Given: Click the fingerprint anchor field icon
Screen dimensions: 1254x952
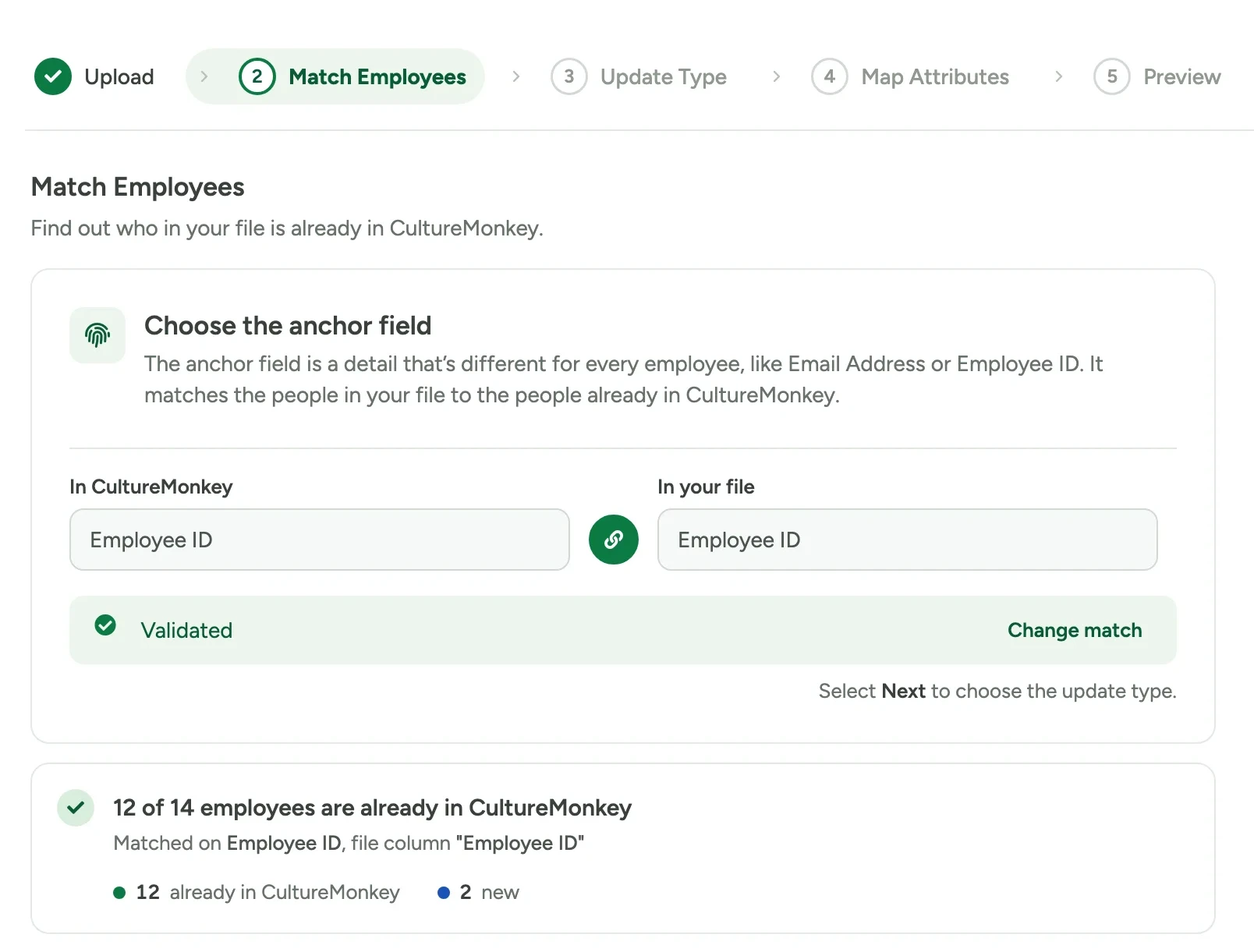Looking at the screenshot, I should click(x=97, y=335).
